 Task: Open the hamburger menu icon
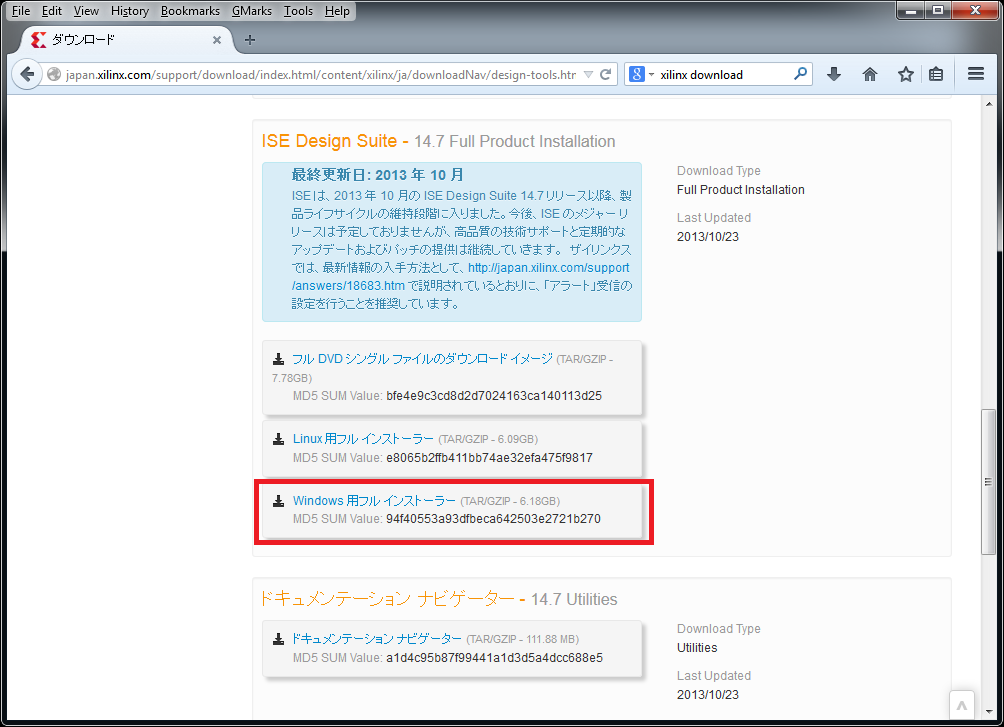(x=976, y=74)
